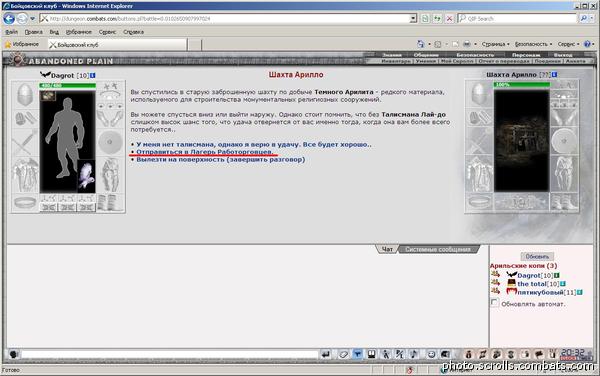Expand the address bar history dropdown

(413, 18)
